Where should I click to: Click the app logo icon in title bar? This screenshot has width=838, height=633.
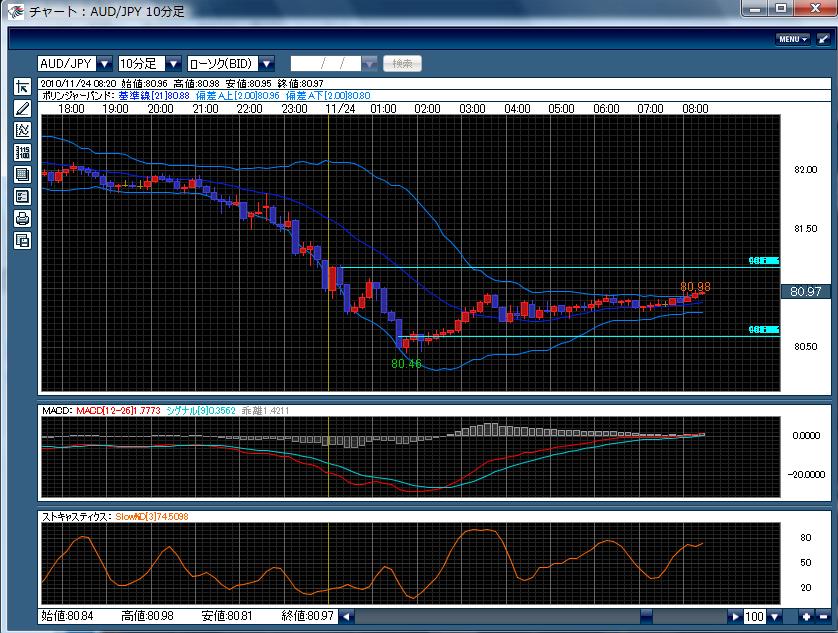[15, 11]
